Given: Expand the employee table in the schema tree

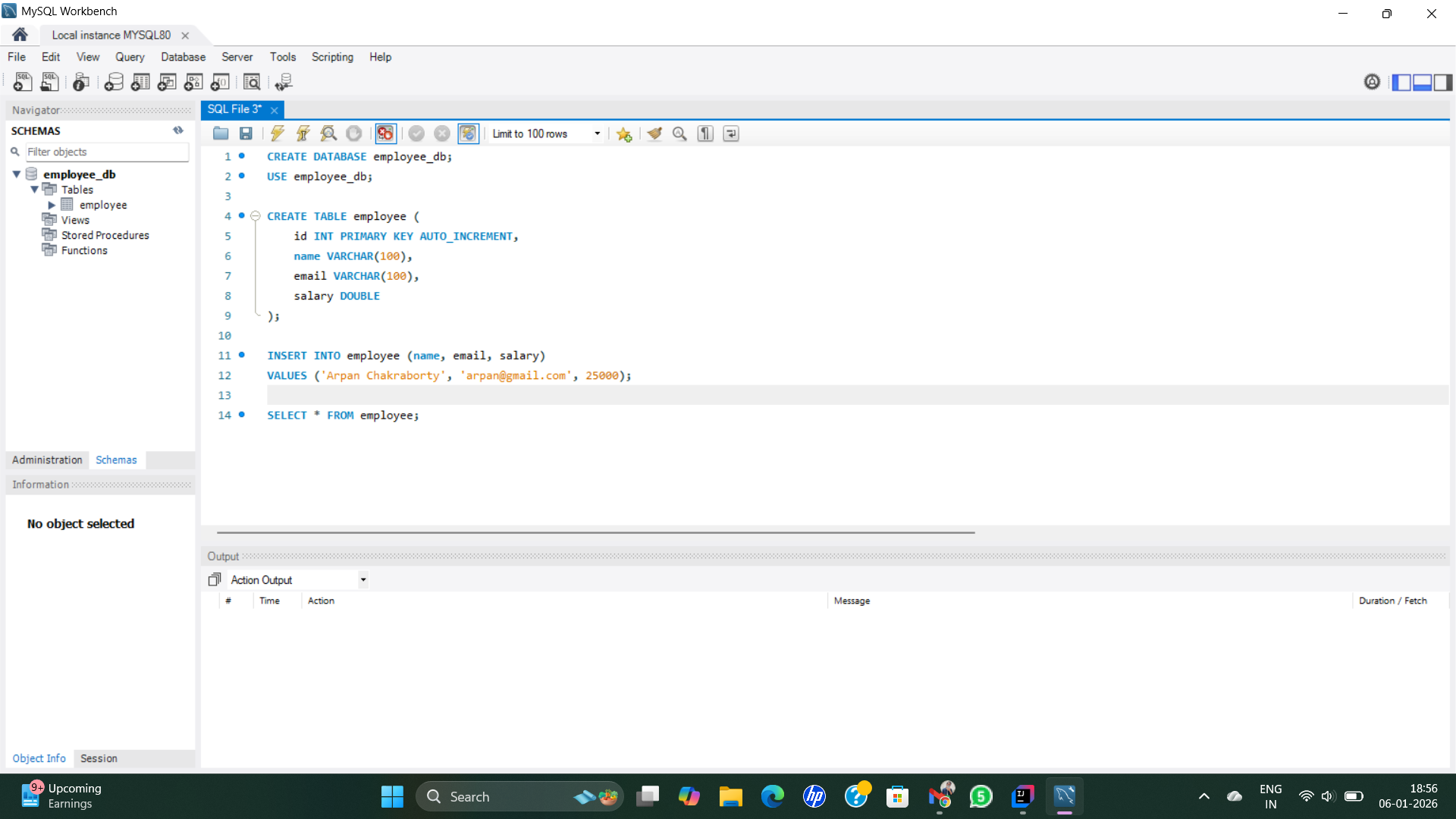Looking at the screenshot, I should tap(52, 205).
